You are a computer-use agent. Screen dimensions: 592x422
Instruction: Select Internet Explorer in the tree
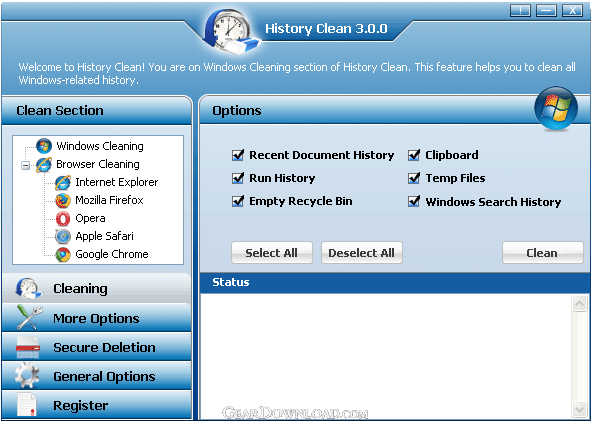pos(117,182)
